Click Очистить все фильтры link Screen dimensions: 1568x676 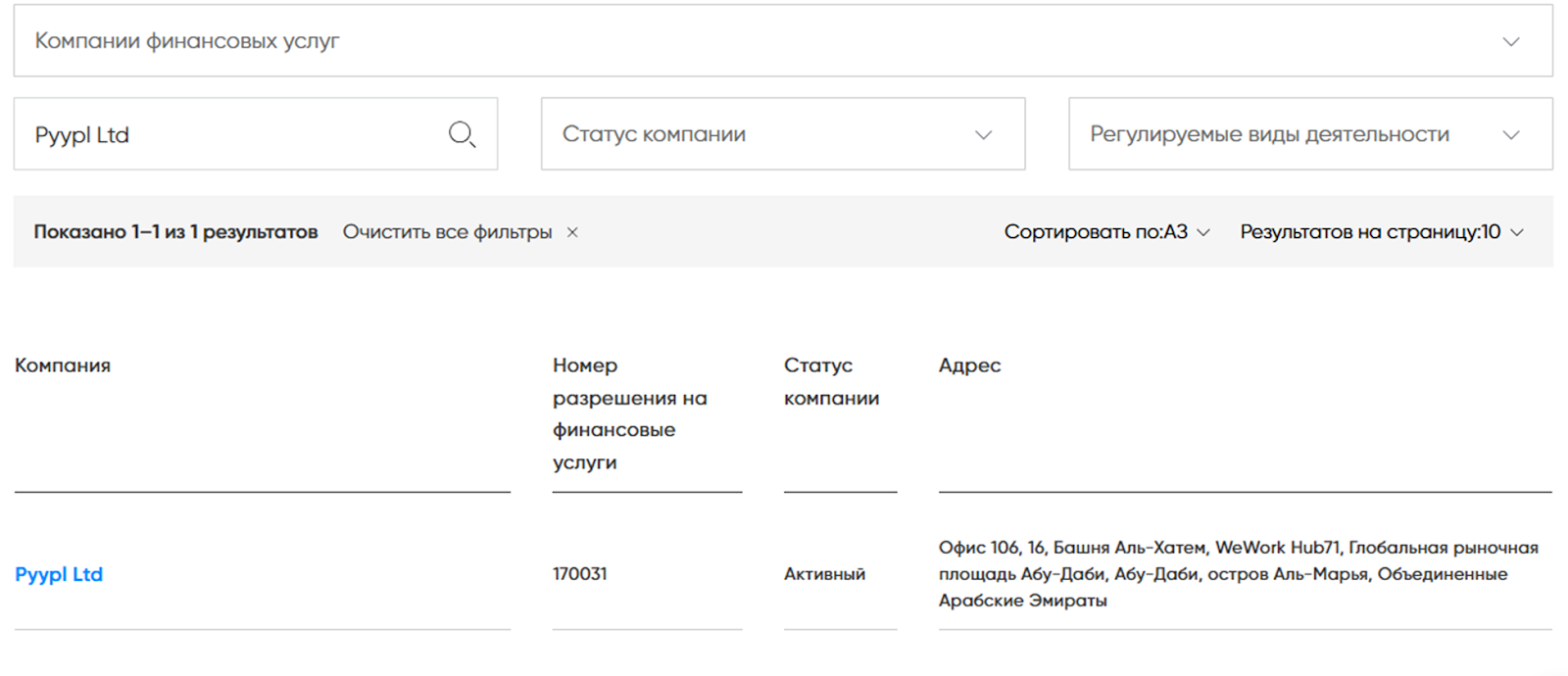[x=447, y=232]
